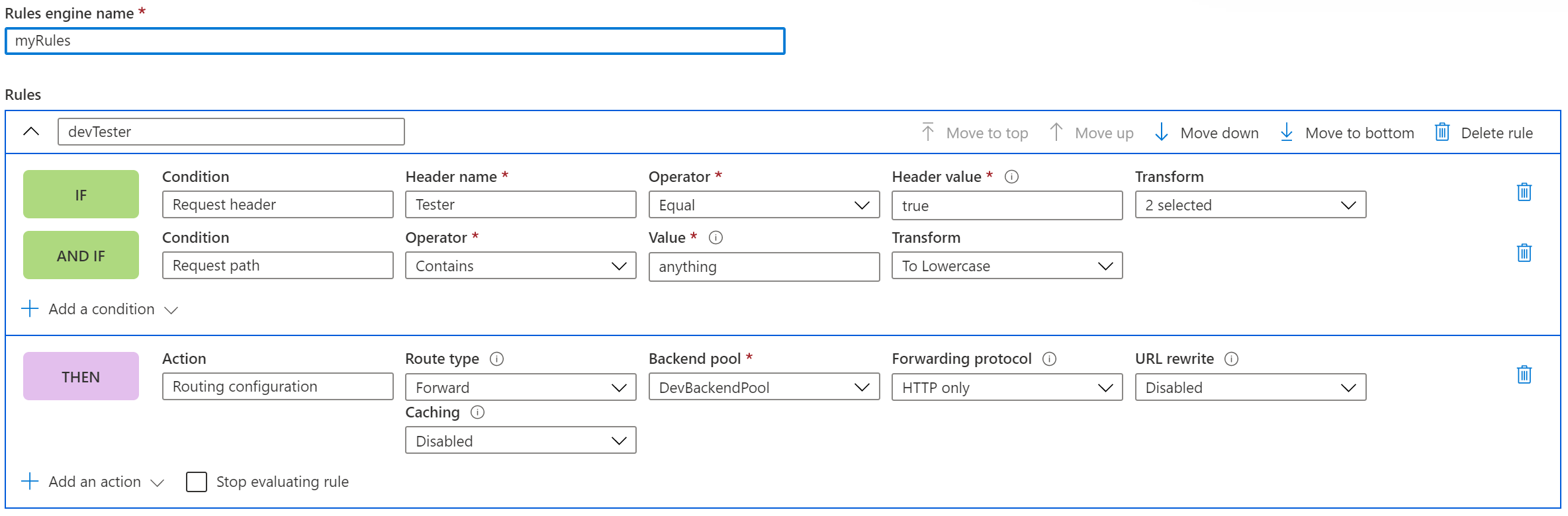Open the Equal operator dropdown
This screenshot has height=516, width=1568.
click(x=764, y=205)
